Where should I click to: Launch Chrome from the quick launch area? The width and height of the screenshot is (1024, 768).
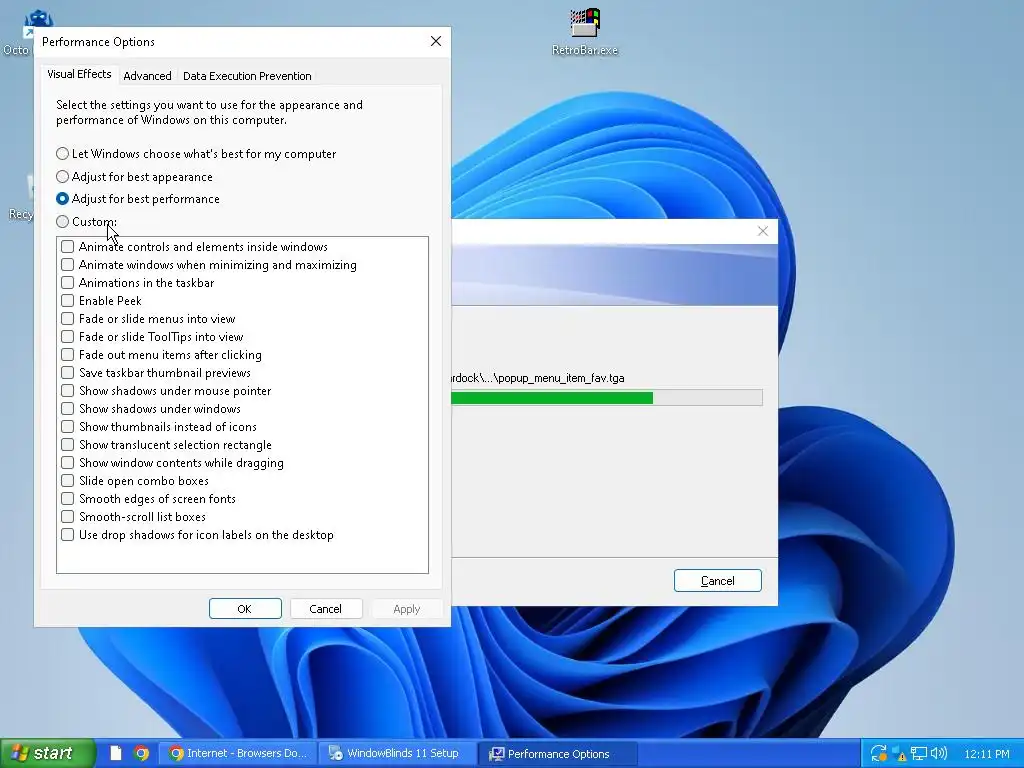141,753
